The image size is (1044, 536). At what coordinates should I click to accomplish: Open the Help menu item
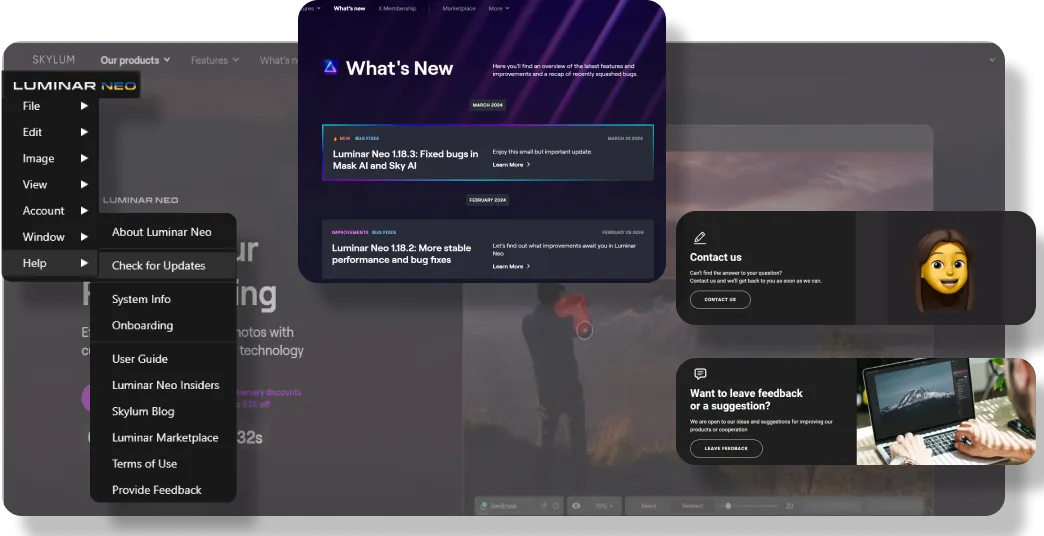(51, 263)
